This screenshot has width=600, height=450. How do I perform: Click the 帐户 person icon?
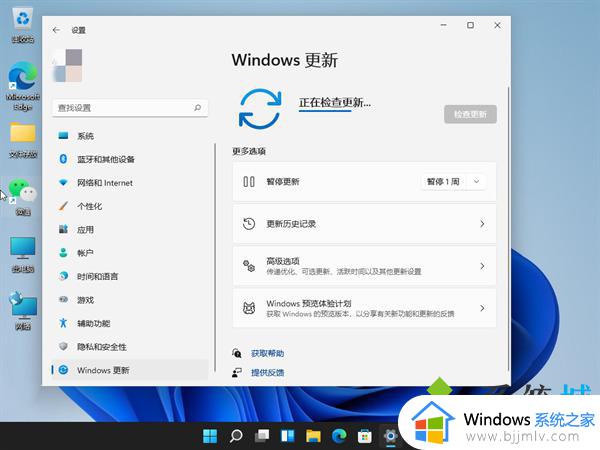pyautogui.click(x=63, y=253)
